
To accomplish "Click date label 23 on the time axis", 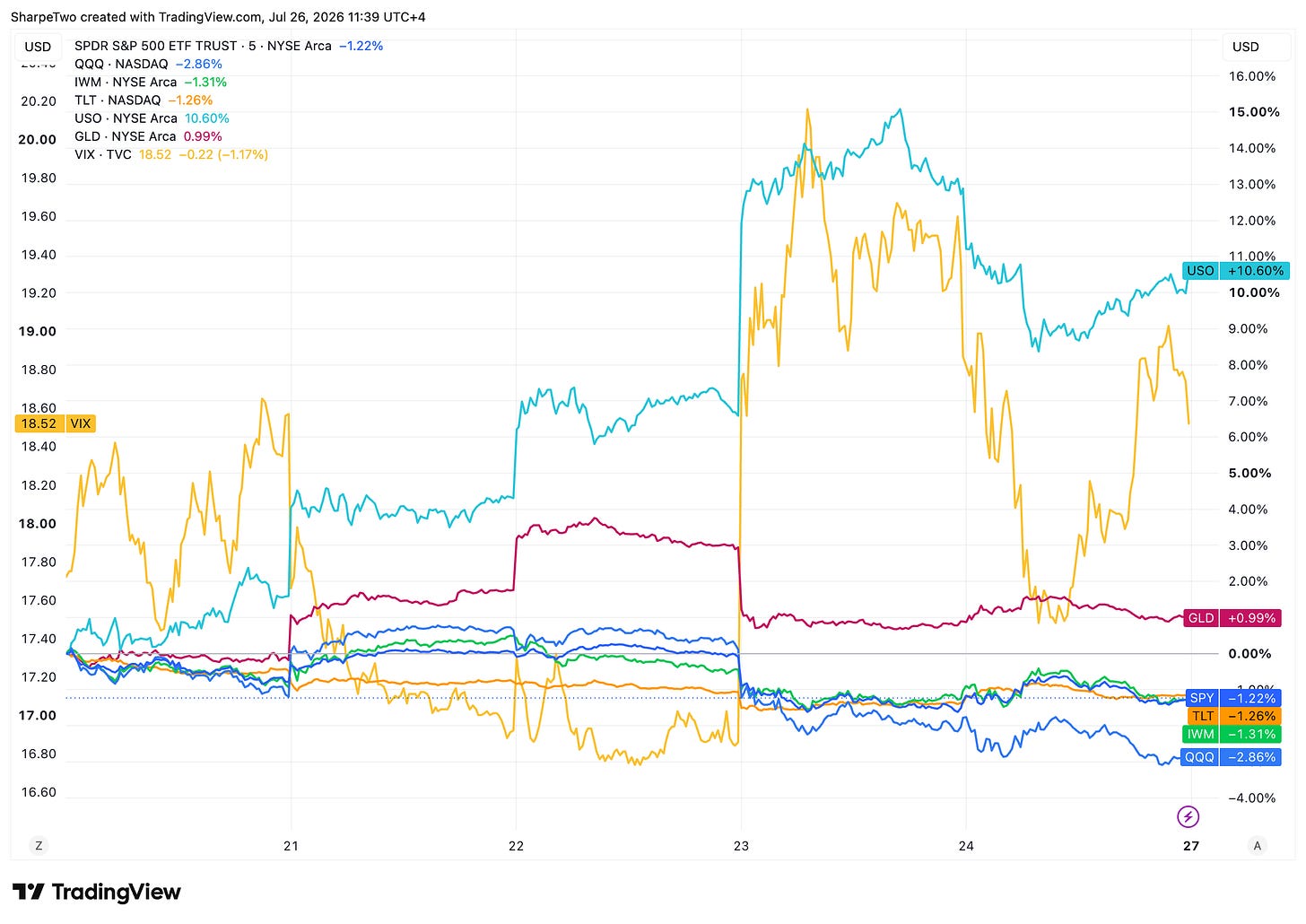I will (x=741, y=845).
